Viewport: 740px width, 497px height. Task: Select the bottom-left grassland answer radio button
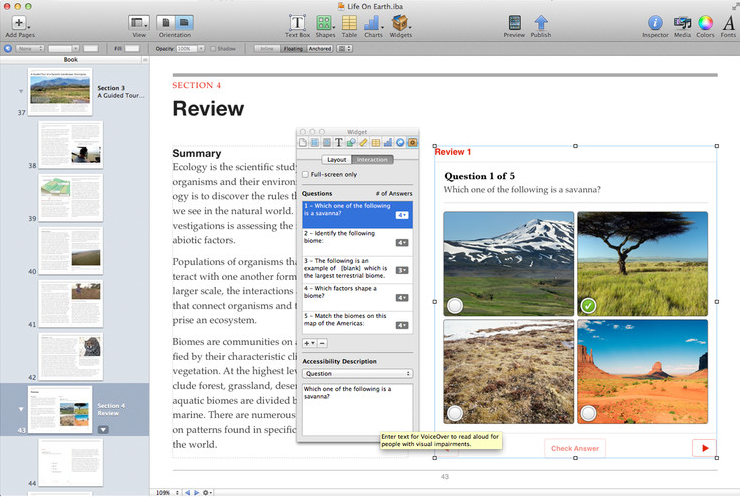pyautogui.click(x=455, y=413)
